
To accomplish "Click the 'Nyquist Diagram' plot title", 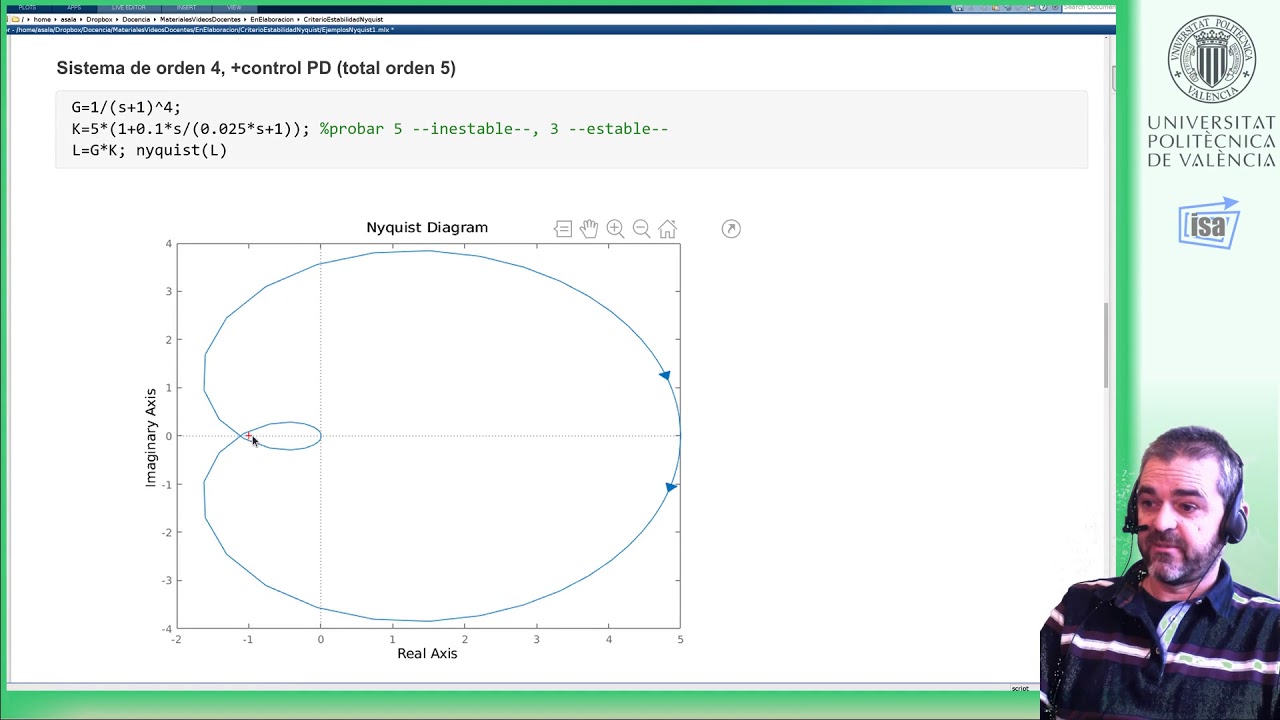I will pyautogui.click(x=427, y=227).
